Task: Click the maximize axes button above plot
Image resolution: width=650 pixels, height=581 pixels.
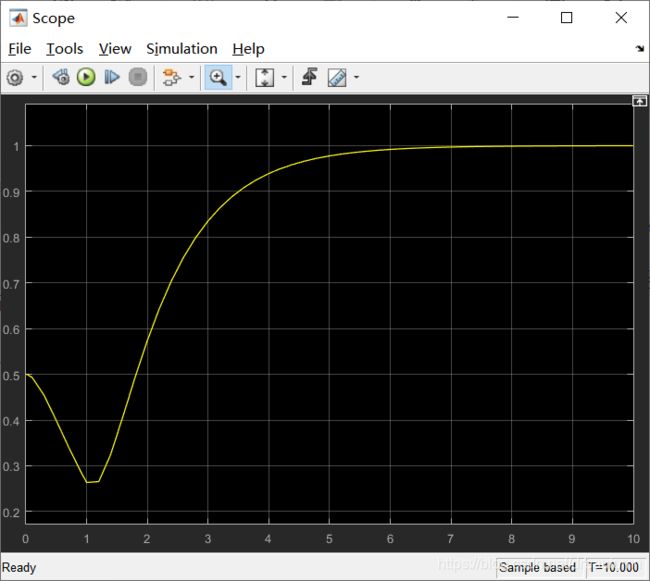Action: click(x=639, y=101)
